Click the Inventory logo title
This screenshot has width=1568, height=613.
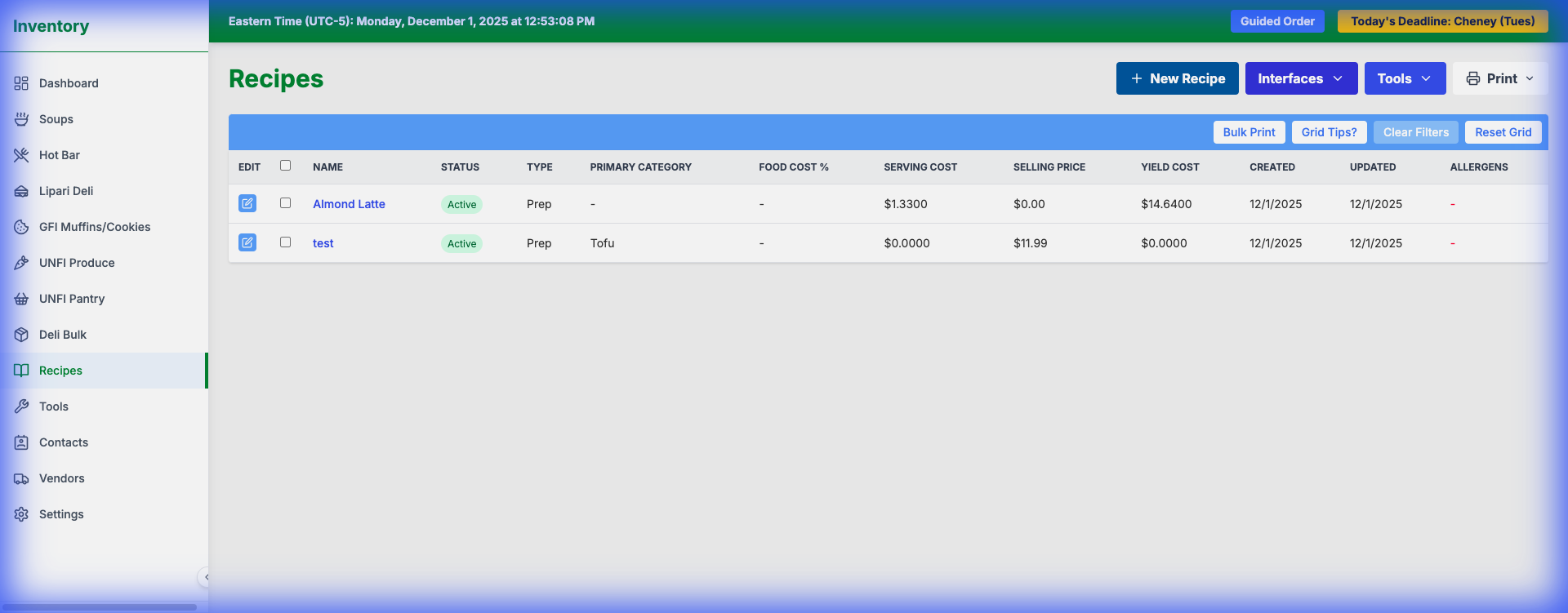tap(51, 26)
